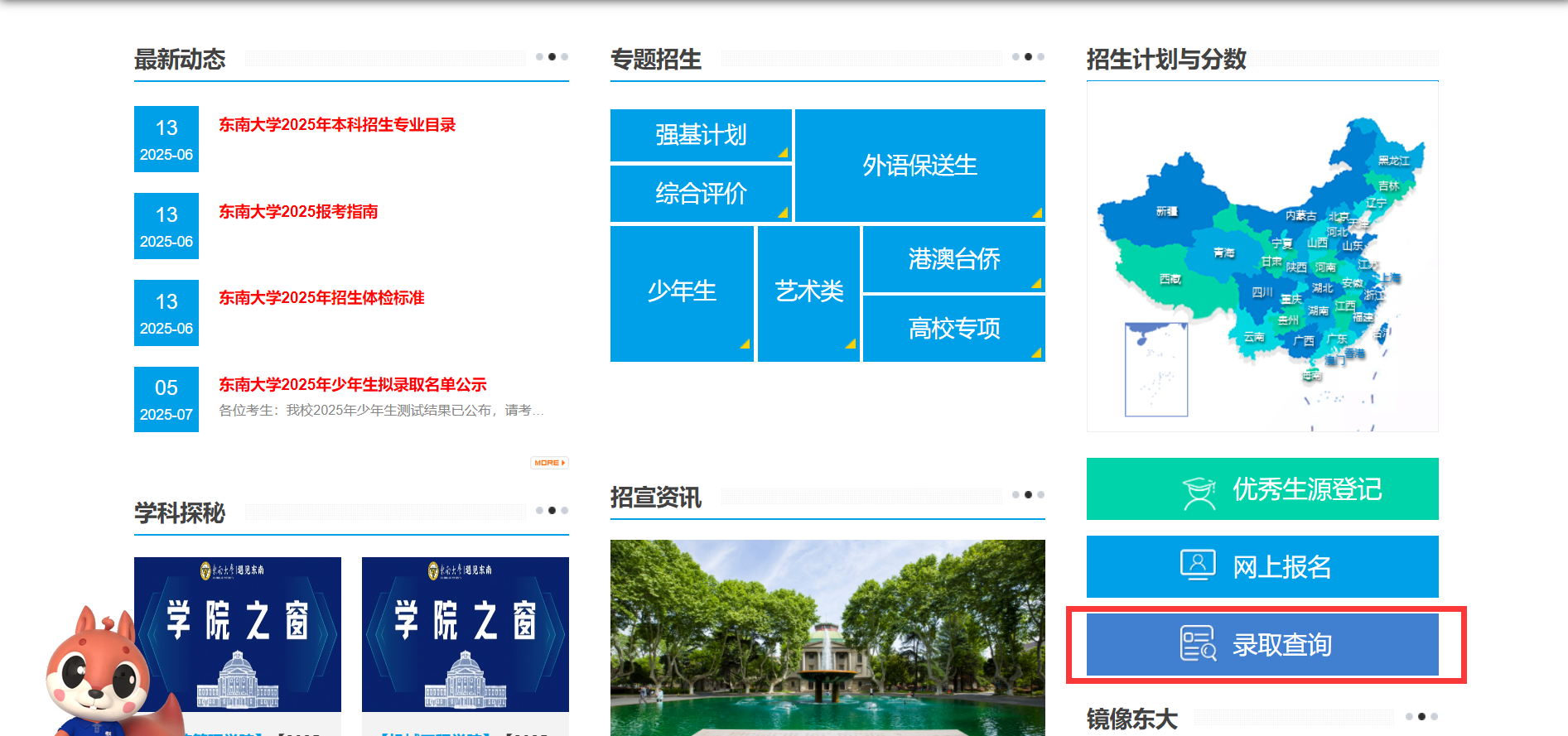Open the first 学院之窗 thumbnail

(238, 634)
